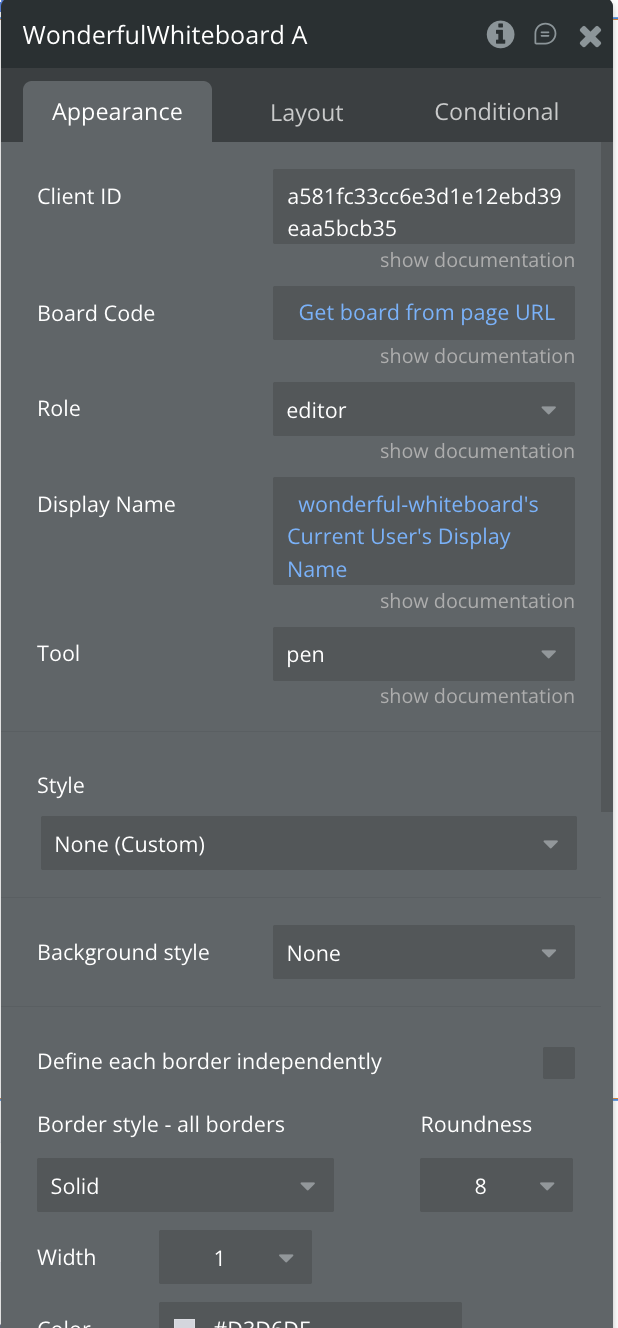Open the border Width dropdown showing 1
618x1328 pixels.
tap(235, 1258)
